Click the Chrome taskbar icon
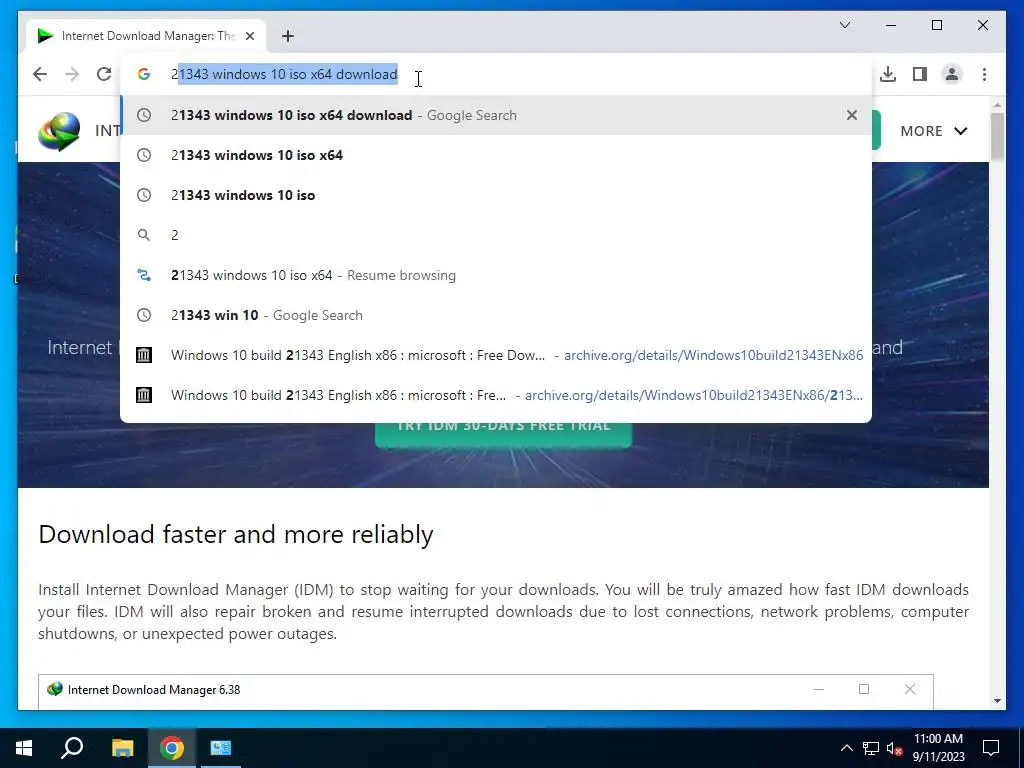1024x768 pixels. click(172, 748)
